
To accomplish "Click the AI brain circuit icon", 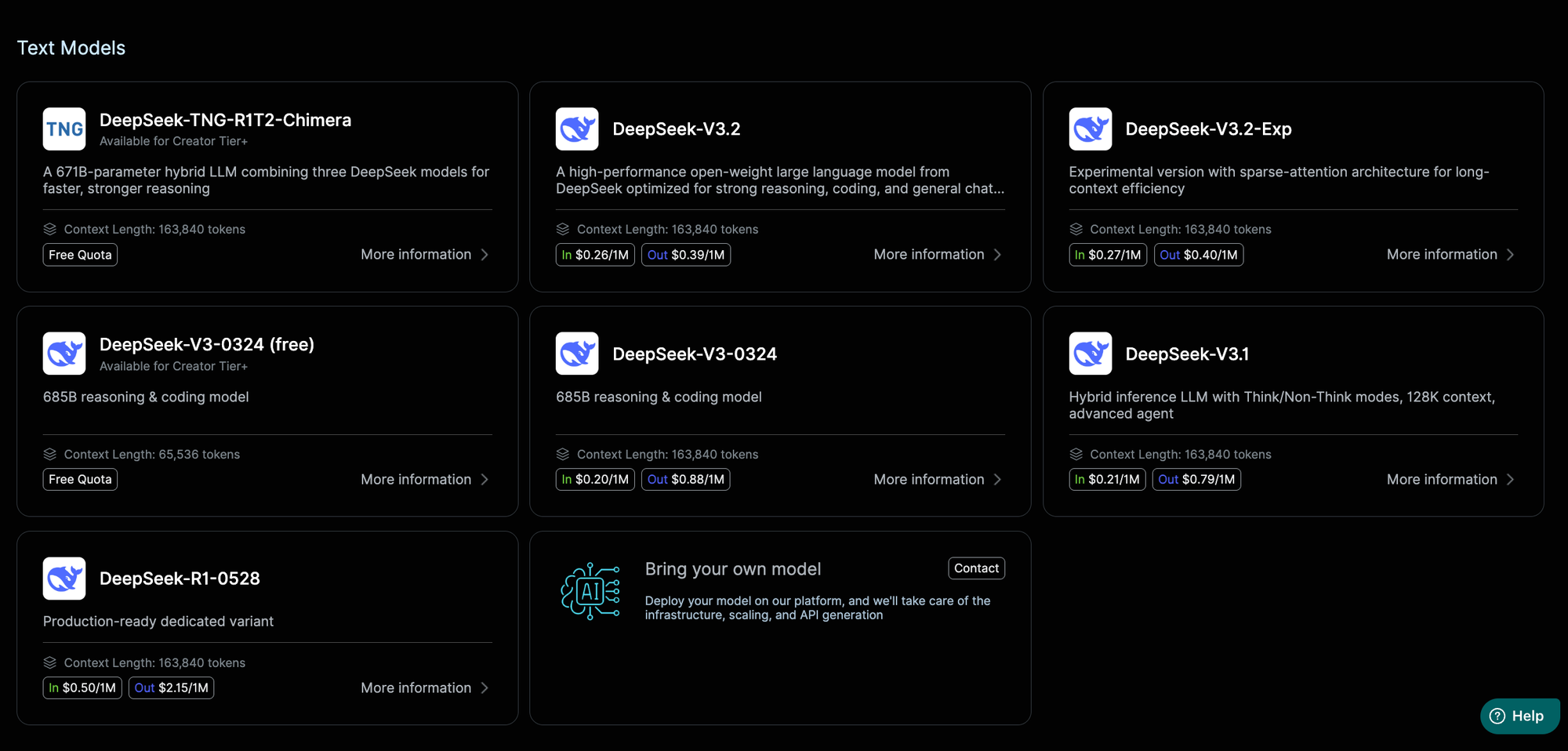I will [590, 591].
